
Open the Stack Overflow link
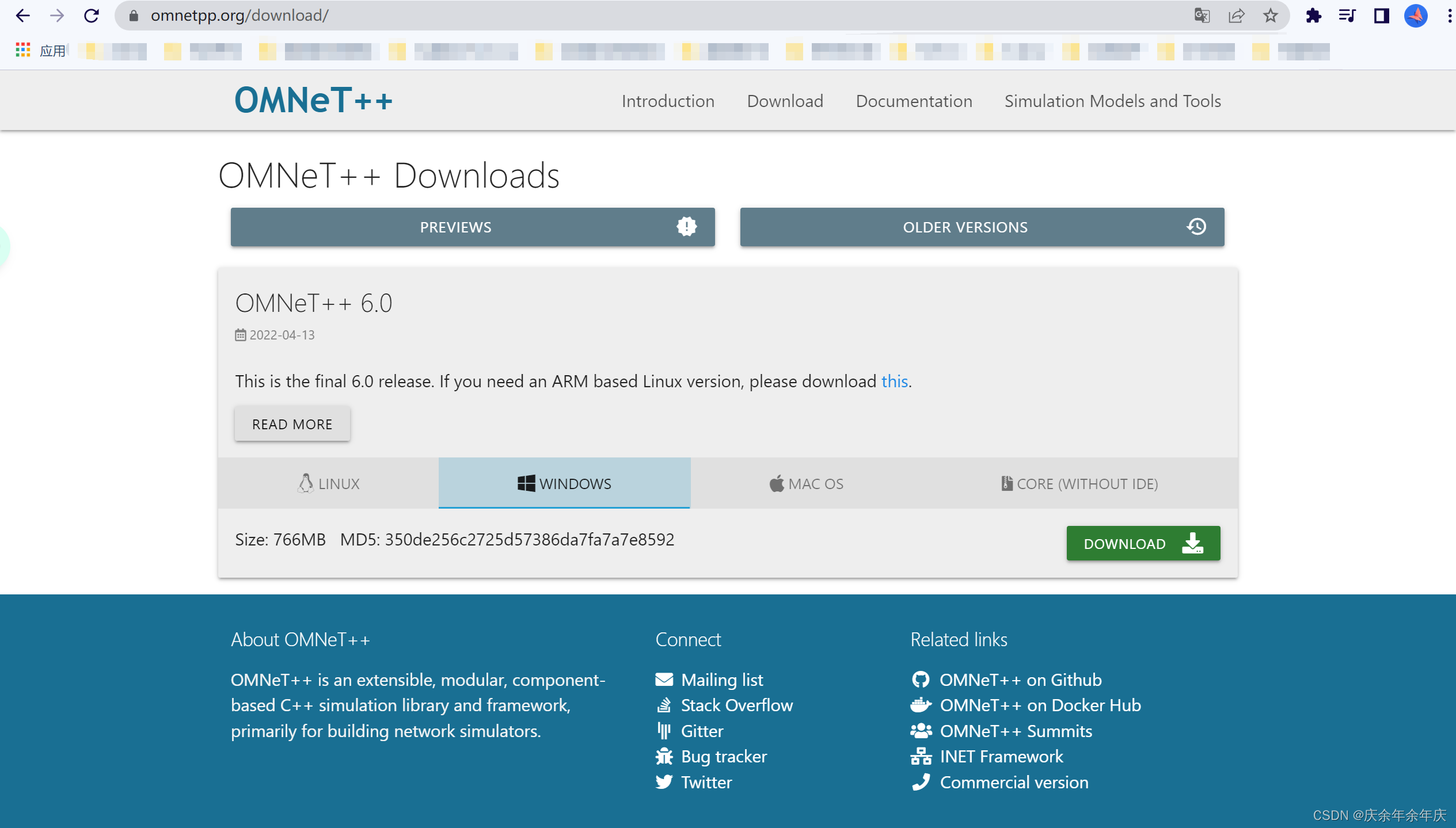(x=737, y=705)
